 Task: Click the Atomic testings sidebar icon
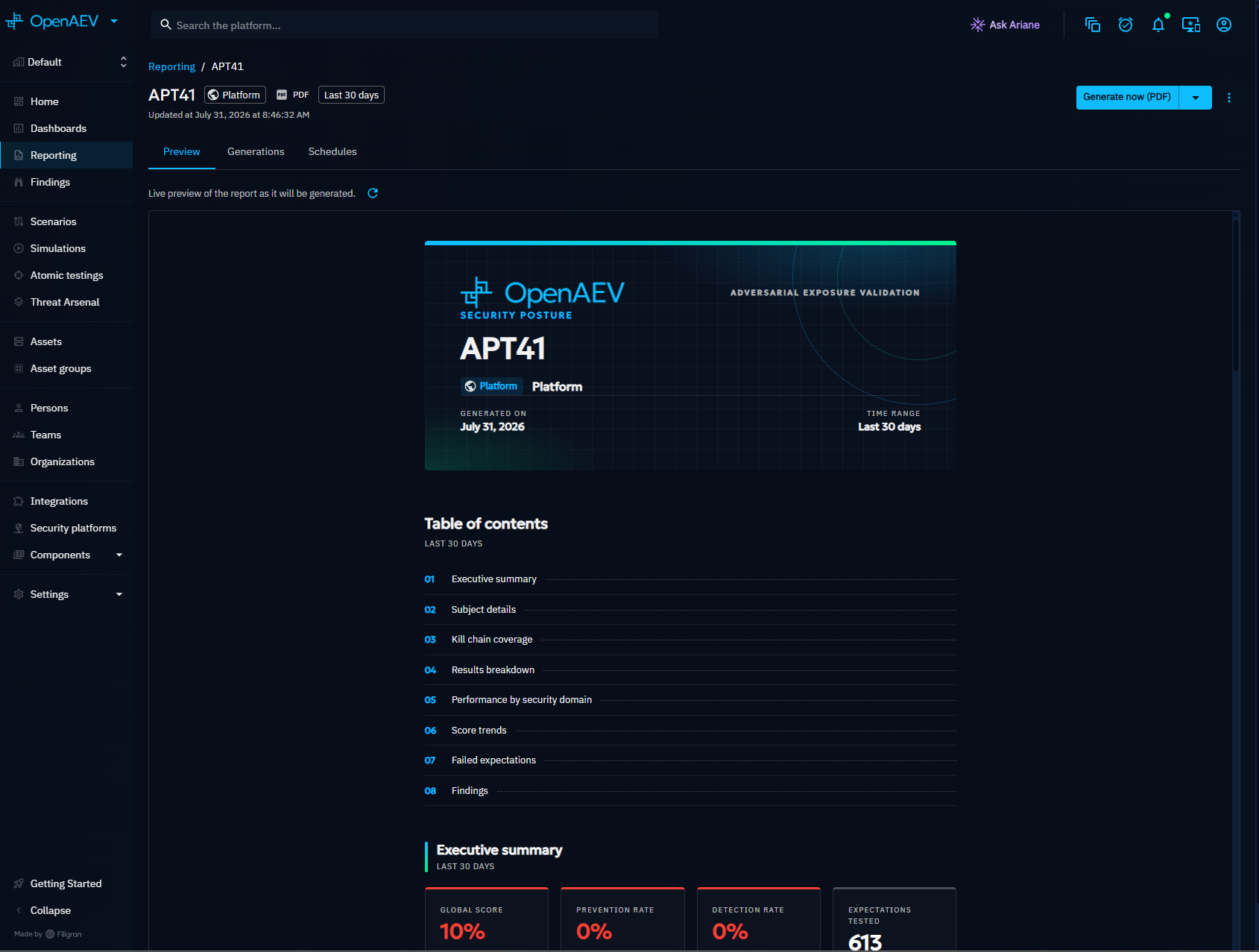(19, 275)
